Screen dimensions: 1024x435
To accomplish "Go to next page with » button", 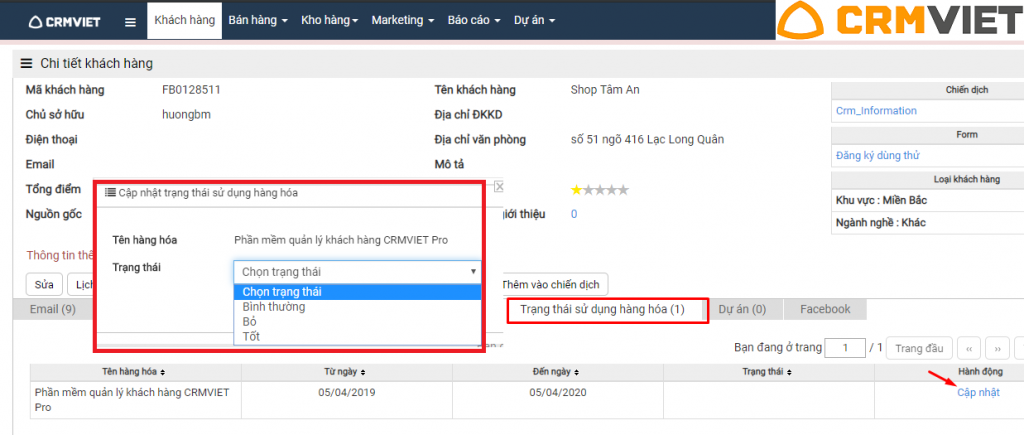I will pos(997,348).
